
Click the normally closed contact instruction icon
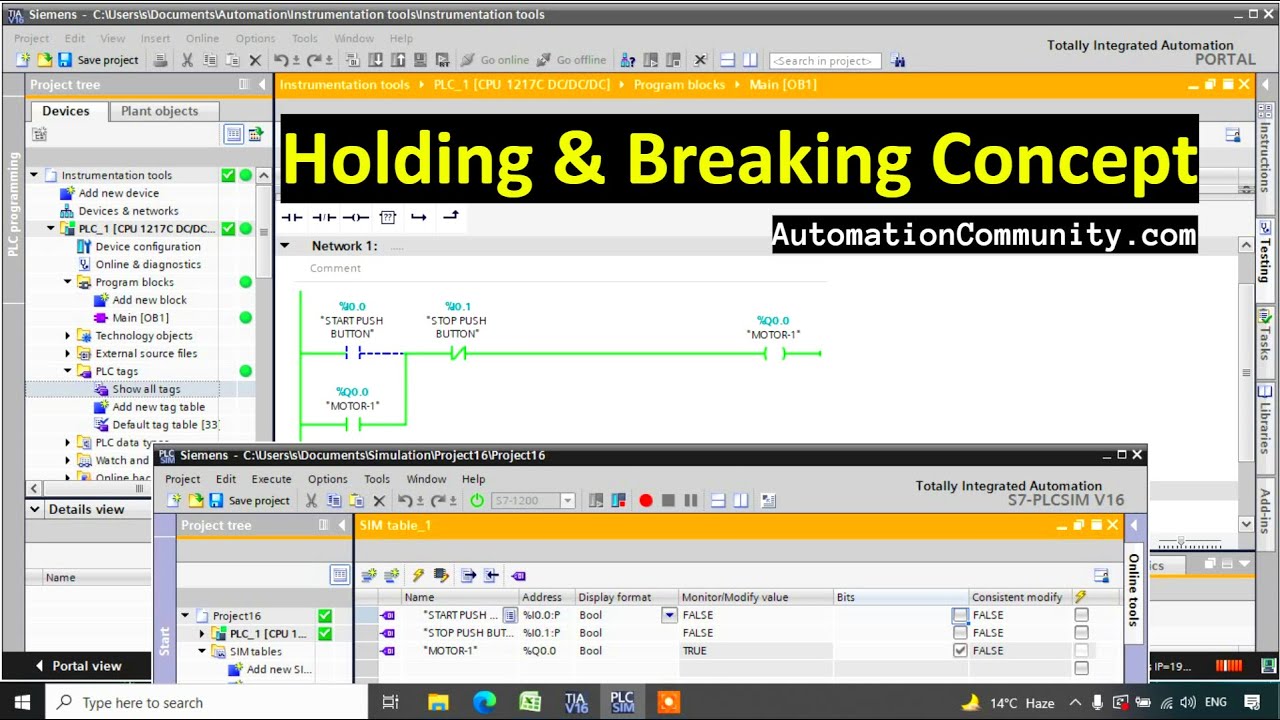323,217
